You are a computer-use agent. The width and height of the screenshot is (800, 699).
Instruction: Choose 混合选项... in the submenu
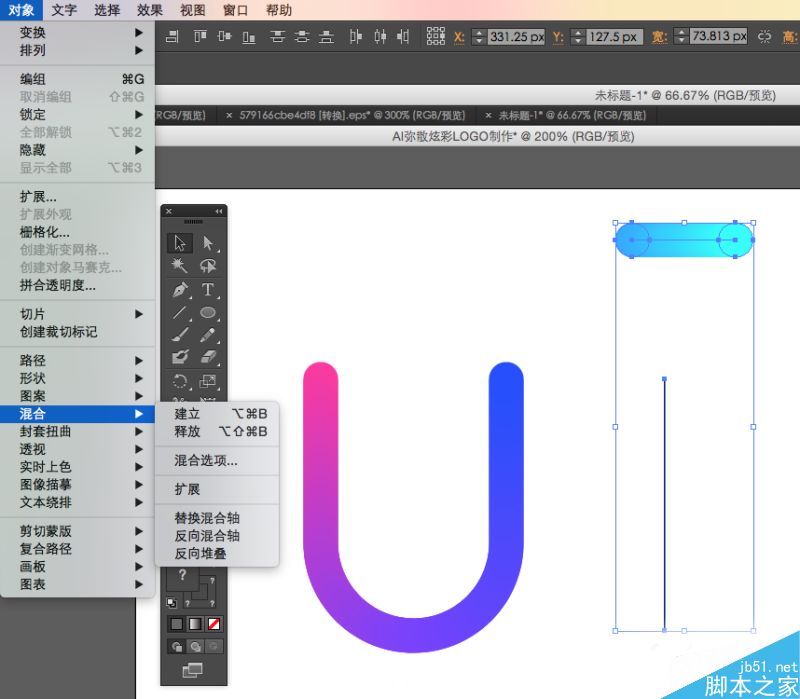(x=217, y=460)
